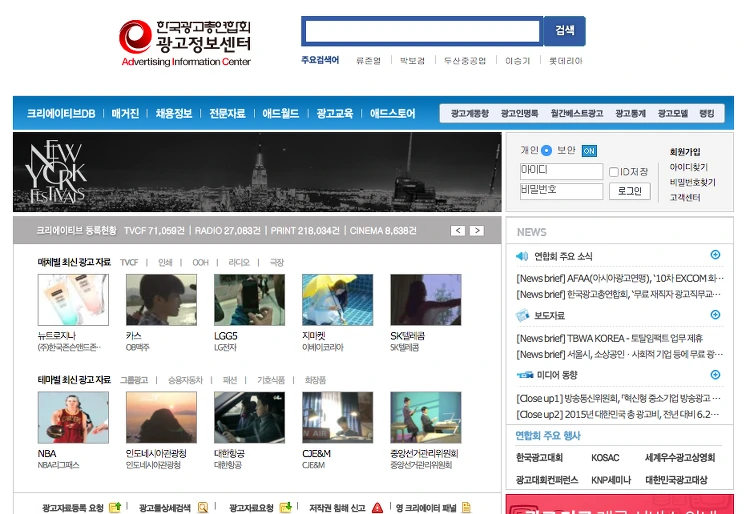This screenshot has width=750, height=514.
Task: Open the 애드스토어 menu
Action: (392, 114)
